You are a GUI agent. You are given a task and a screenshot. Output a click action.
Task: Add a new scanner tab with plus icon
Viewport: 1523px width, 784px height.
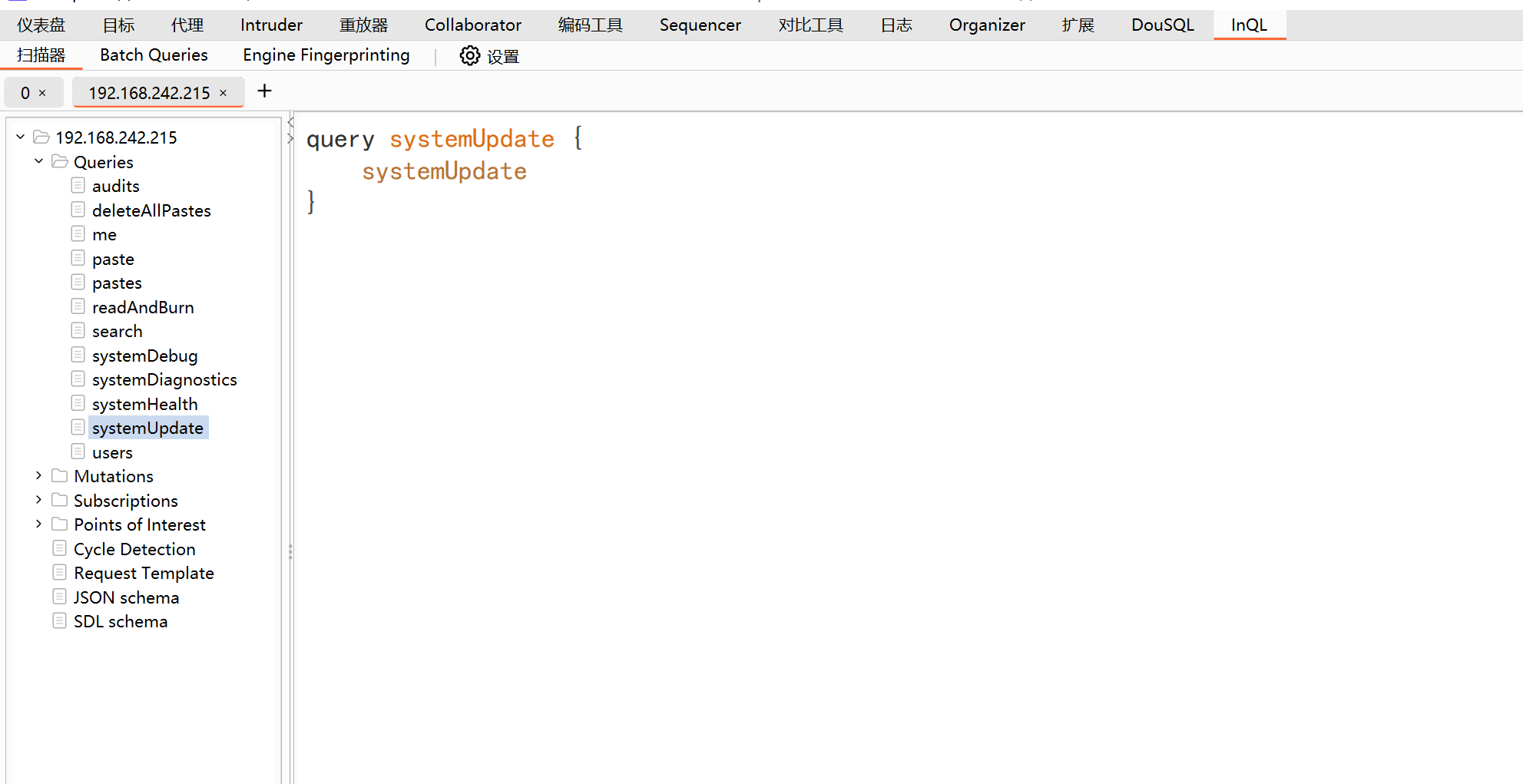pos(264,91)
